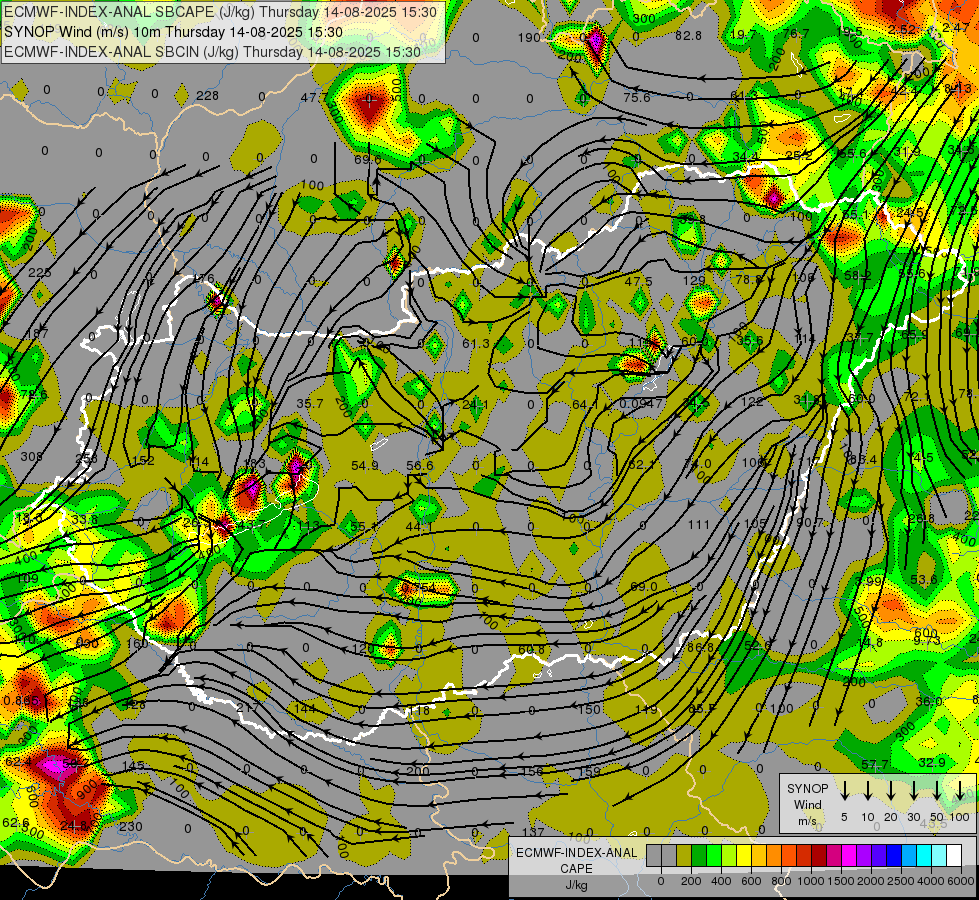Select the dark green swatch in CAPE legend
The image size is (979, 900).
coord(699,855)
